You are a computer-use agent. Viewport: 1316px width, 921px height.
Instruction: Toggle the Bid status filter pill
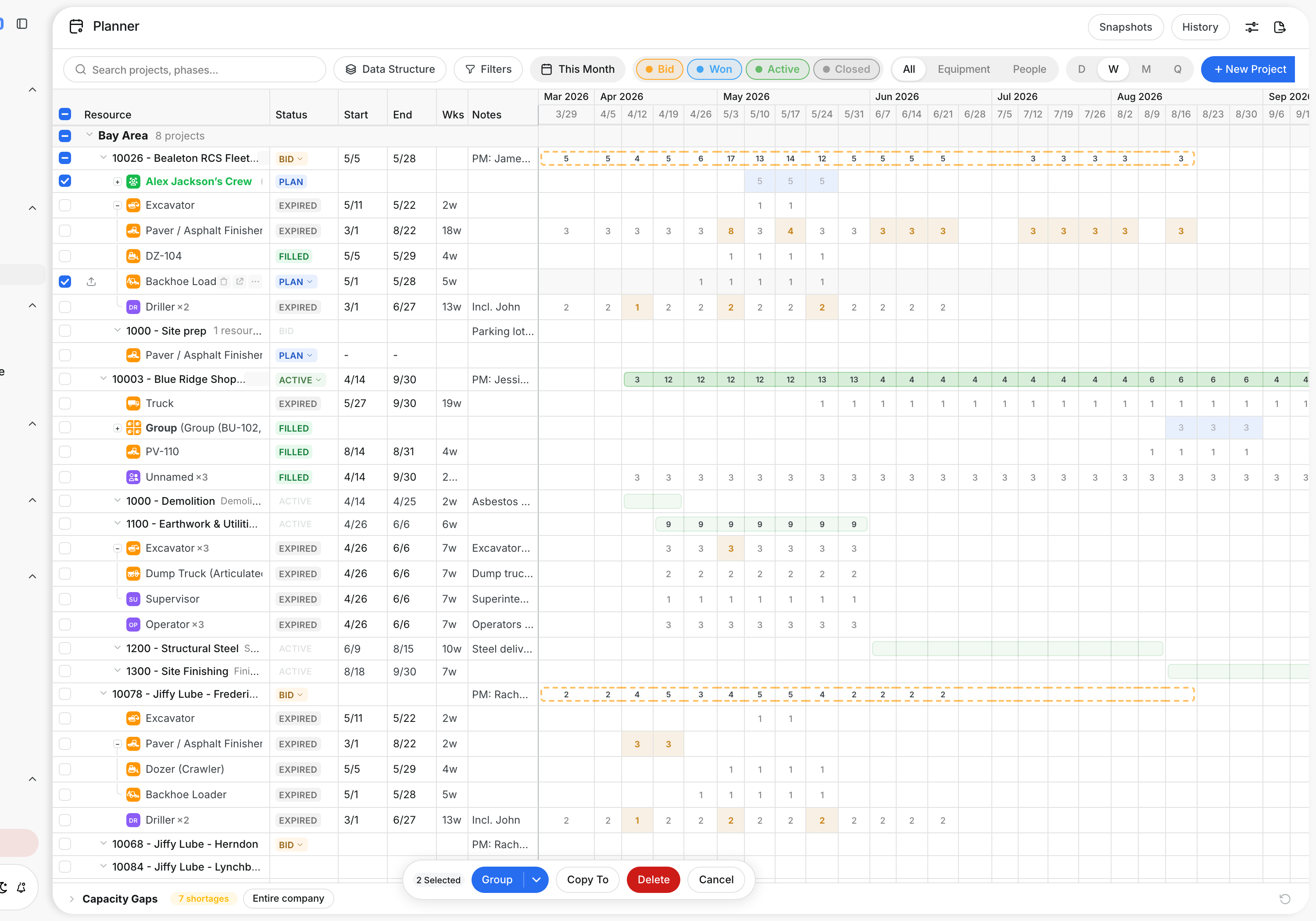point(659,69)
